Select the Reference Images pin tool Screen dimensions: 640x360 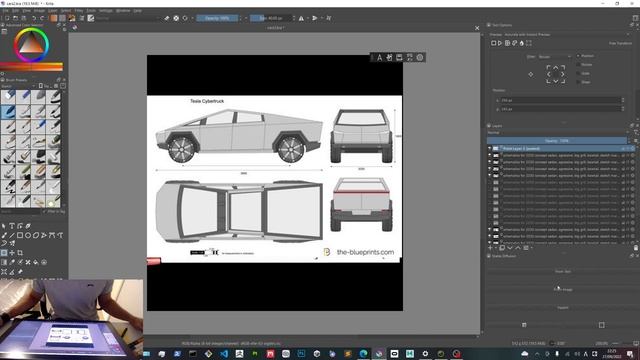pyautogui.click(x=20, y=272)
